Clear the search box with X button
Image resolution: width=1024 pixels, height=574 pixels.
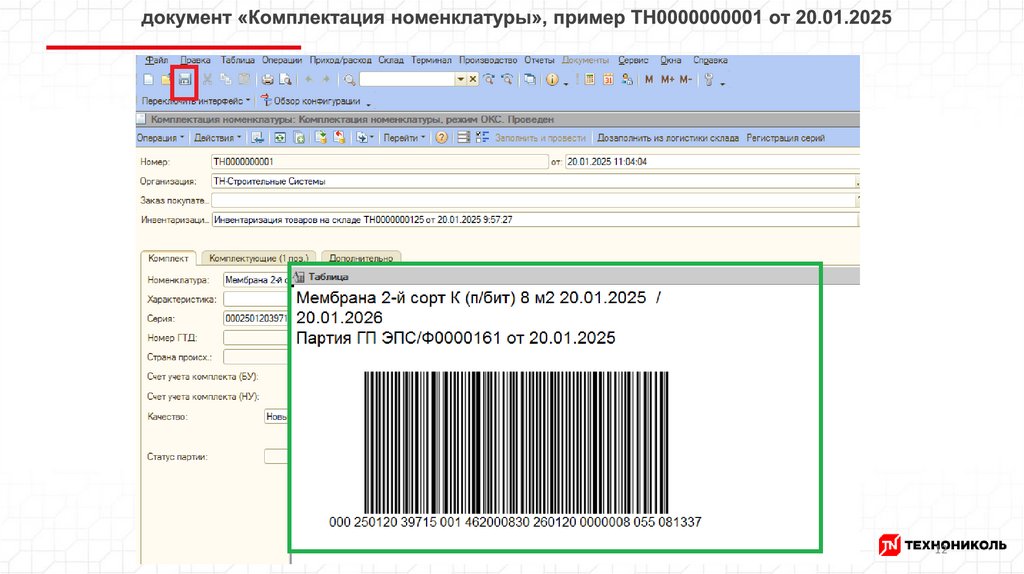[x=473, y=80]
